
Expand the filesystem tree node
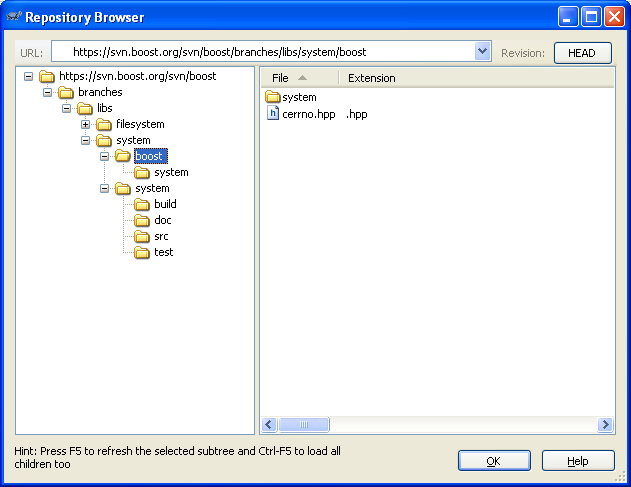click(85, 125)
